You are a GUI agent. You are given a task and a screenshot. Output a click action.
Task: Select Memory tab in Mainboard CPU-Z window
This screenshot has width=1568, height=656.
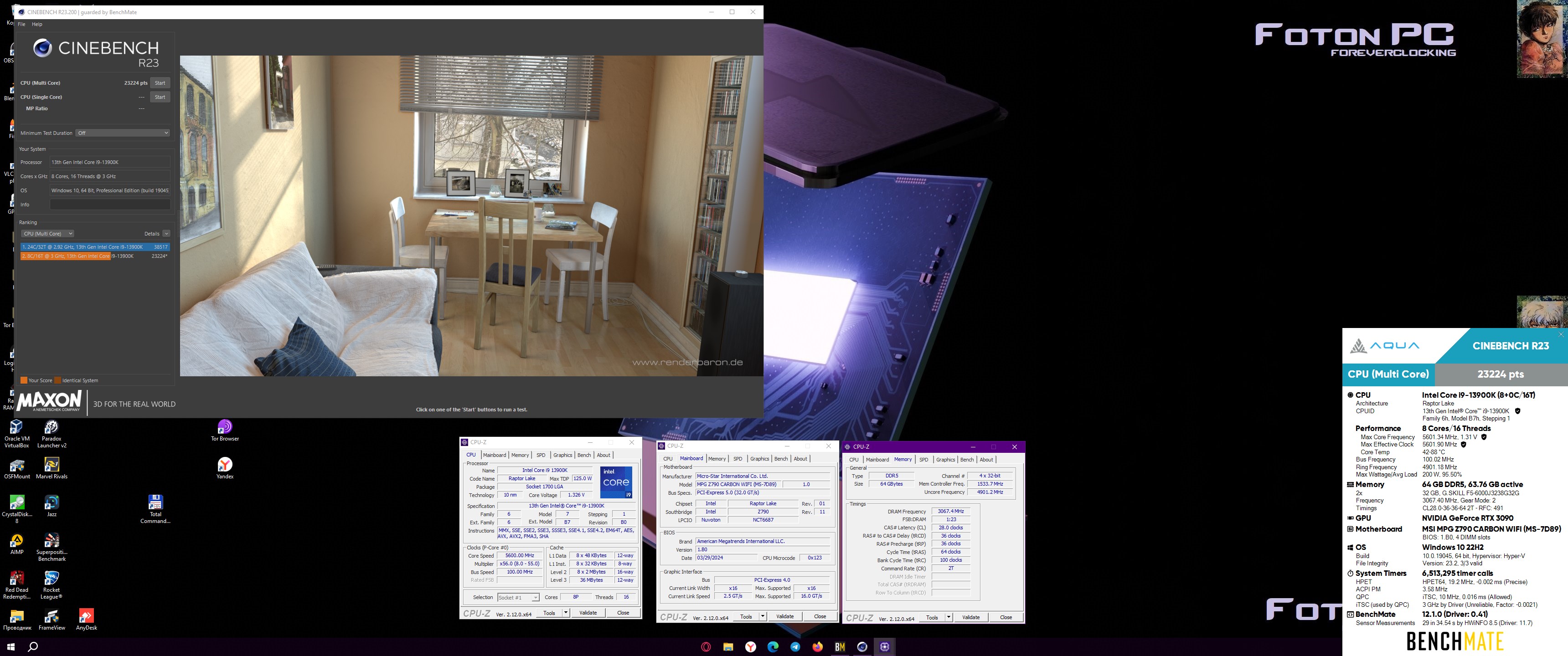coord(717,459)
